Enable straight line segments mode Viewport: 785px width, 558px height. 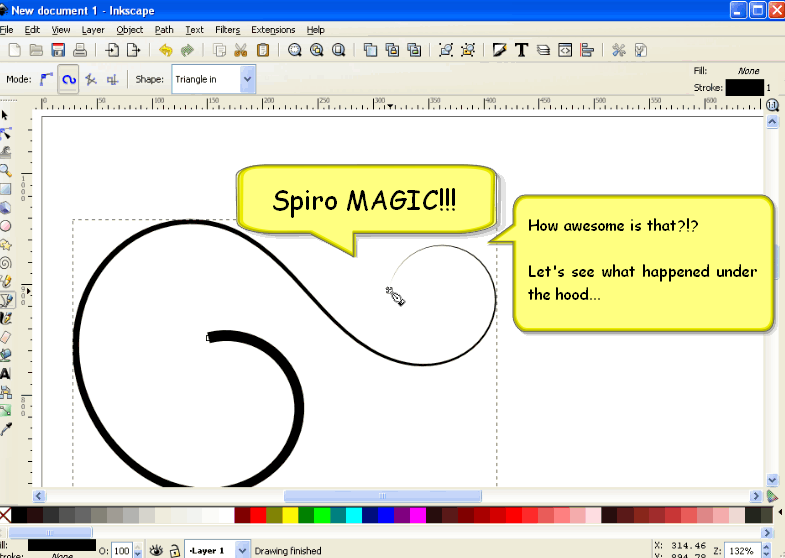click(91, 79)
